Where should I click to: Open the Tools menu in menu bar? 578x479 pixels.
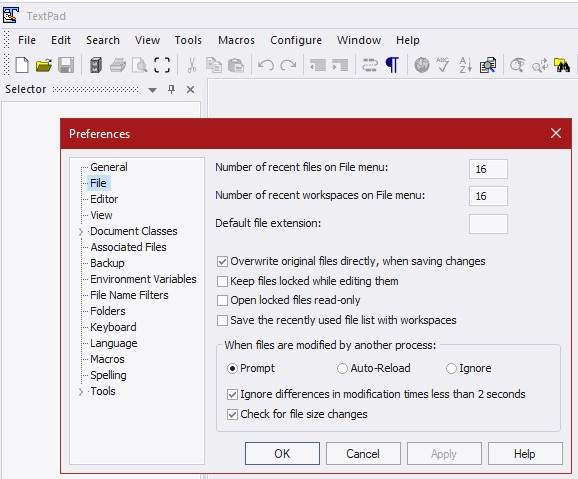click(188, 40)
